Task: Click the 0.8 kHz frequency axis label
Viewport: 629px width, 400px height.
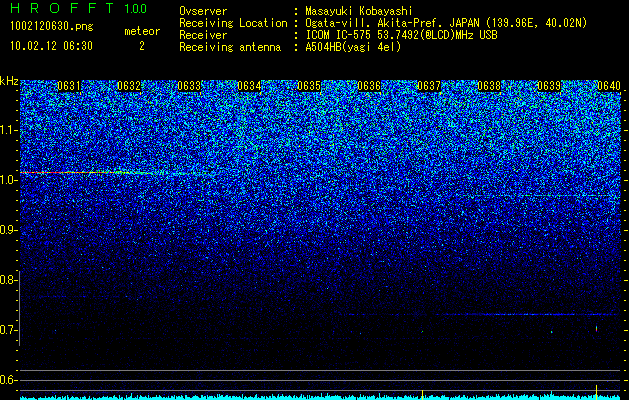Action: pos(7,280)
